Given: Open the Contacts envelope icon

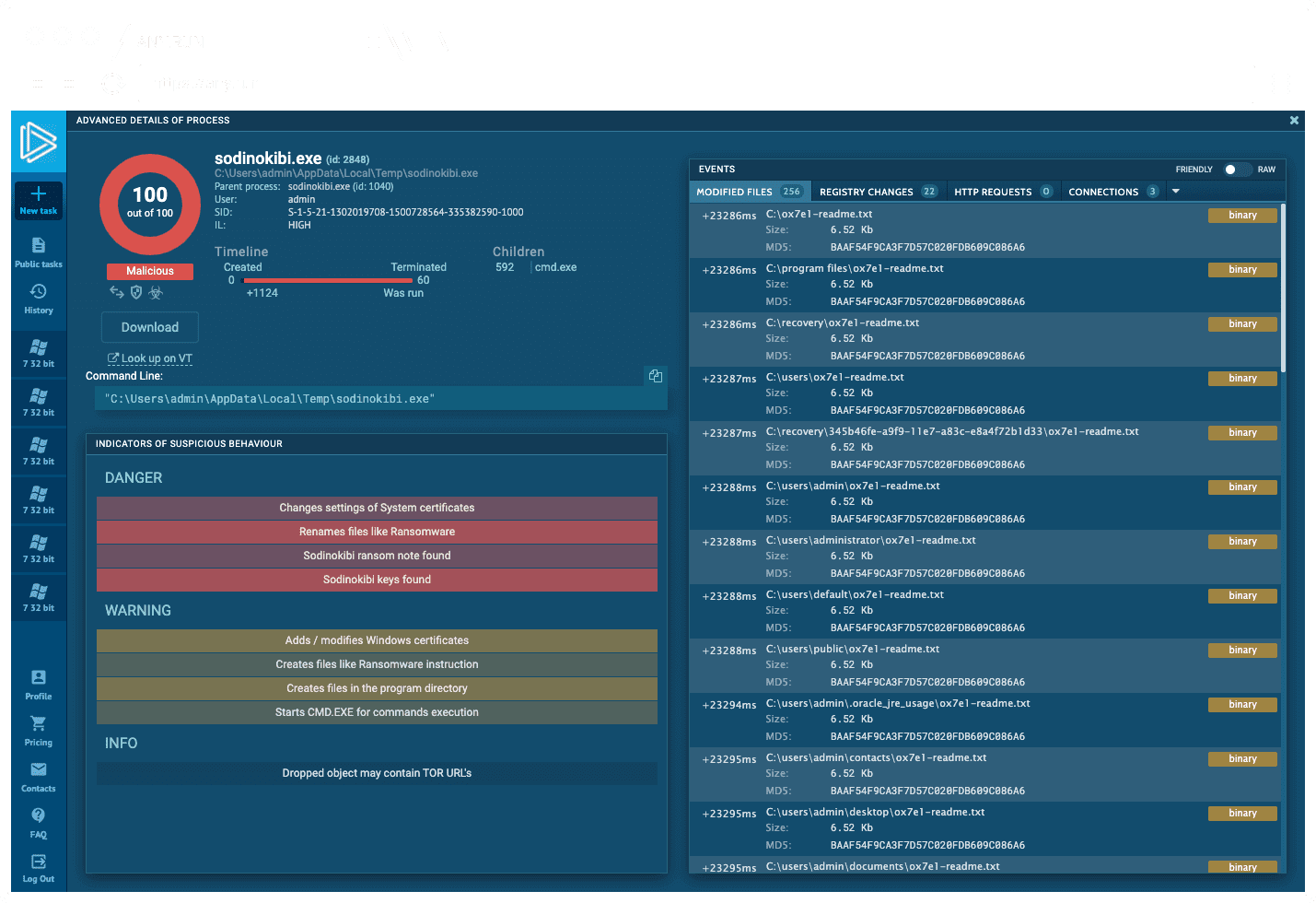Looking at the screenshot, I should [39, 770].
